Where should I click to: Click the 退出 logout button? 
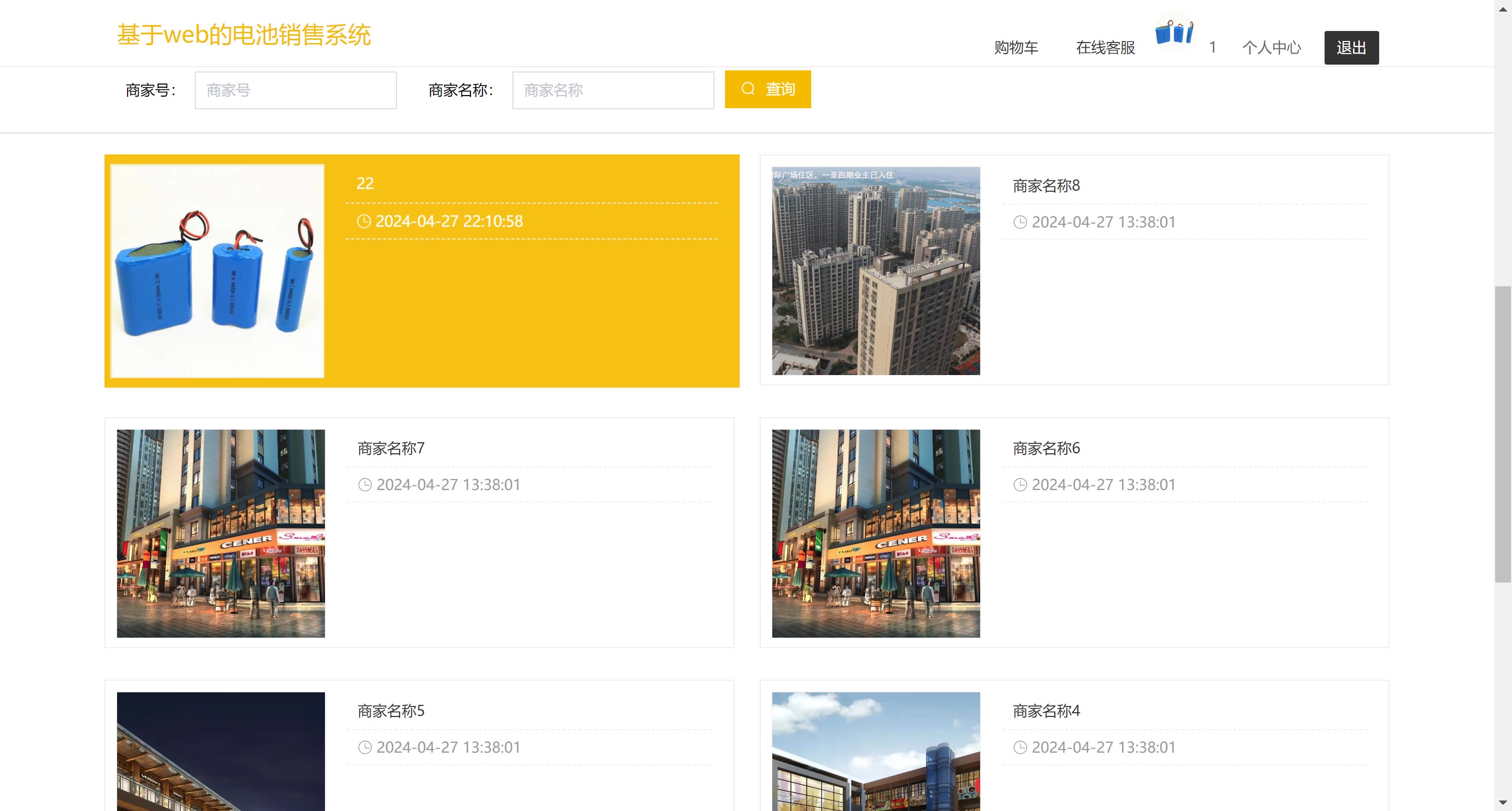tap(1351, 48)
